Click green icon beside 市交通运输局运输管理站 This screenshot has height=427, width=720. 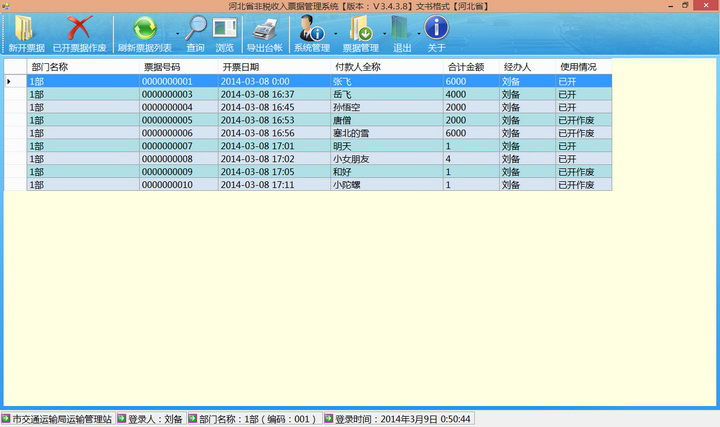[6, 418]
